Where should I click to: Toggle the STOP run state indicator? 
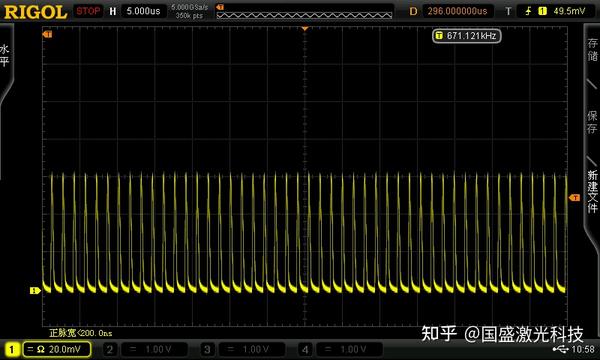(88, 11)
